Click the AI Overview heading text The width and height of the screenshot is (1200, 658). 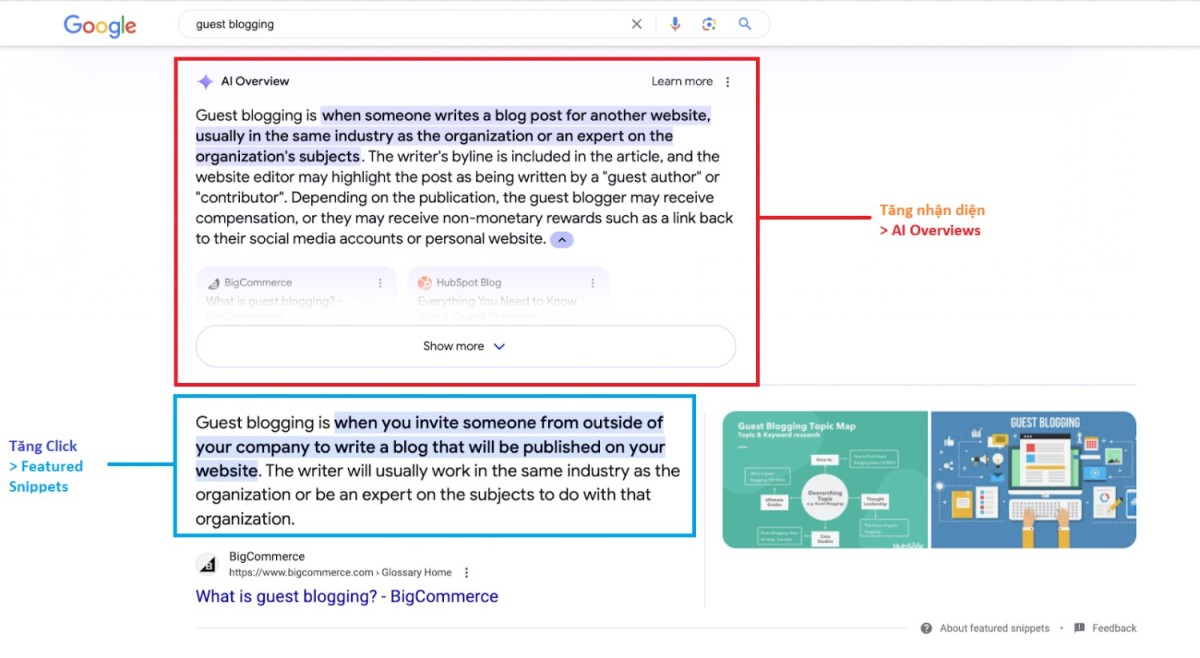255,82
